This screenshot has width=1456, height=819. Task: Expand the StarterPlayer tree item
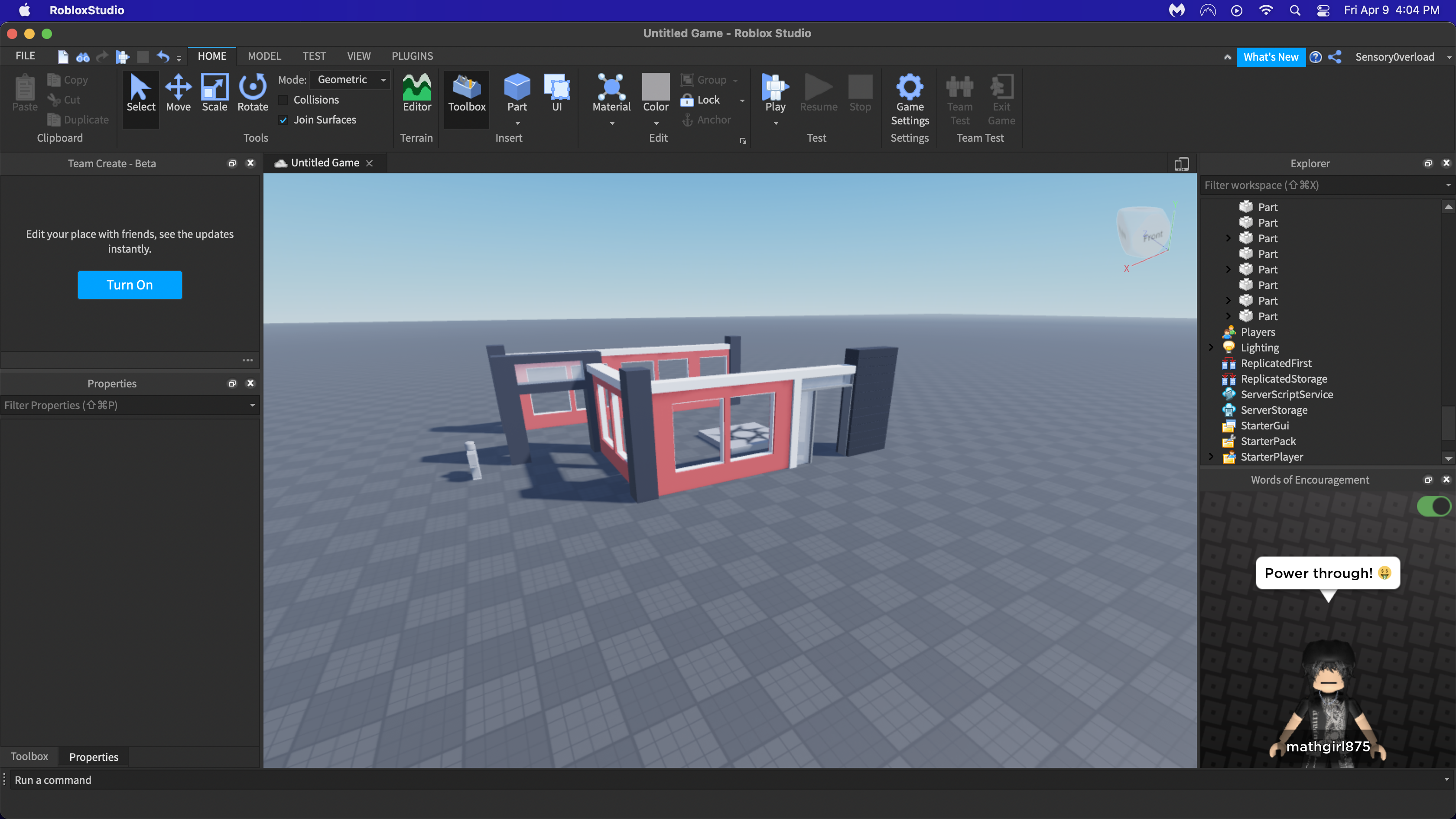point(1211,457)
